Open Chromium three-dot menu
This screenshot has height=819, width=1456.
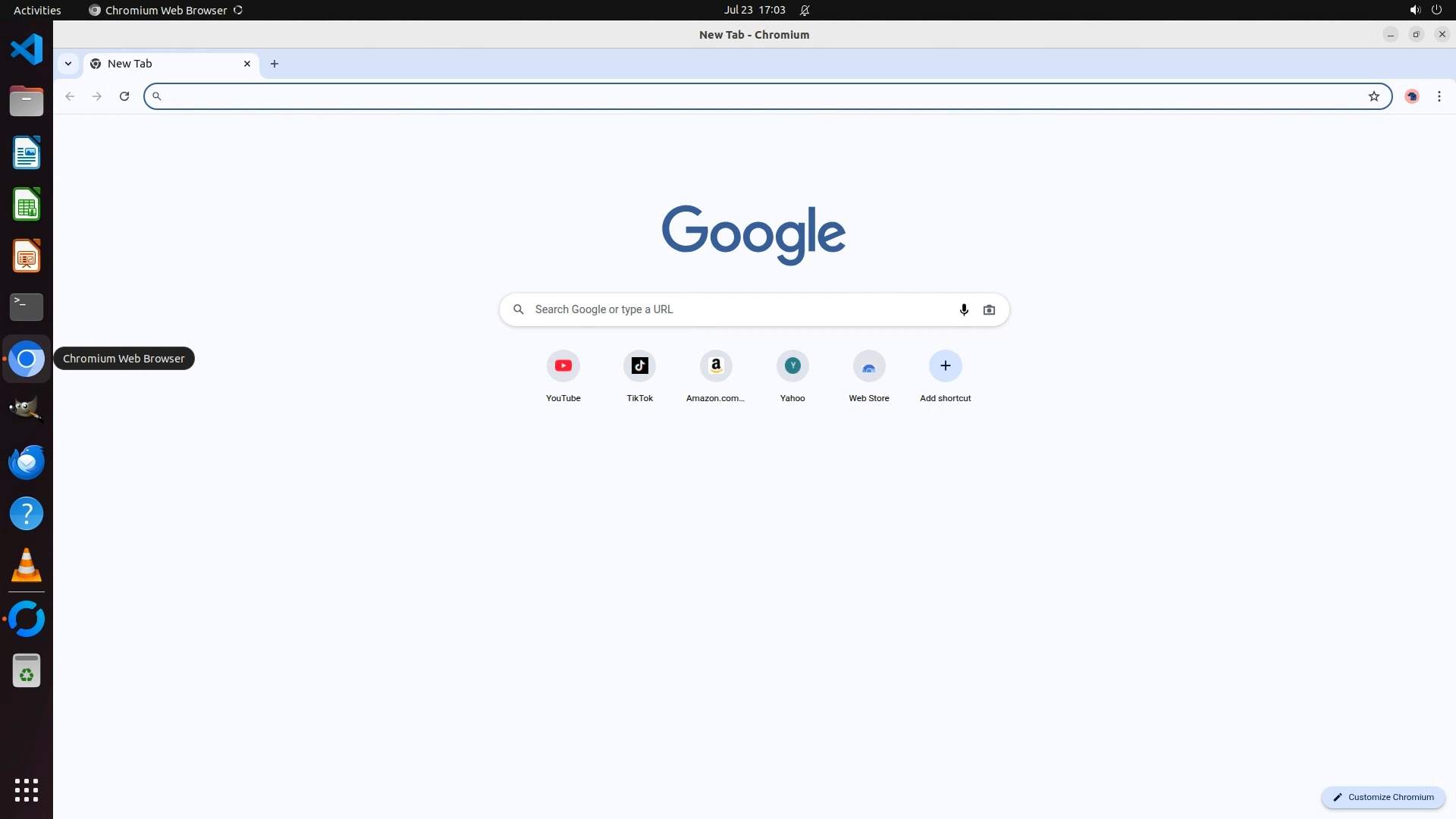(1439, 96)
